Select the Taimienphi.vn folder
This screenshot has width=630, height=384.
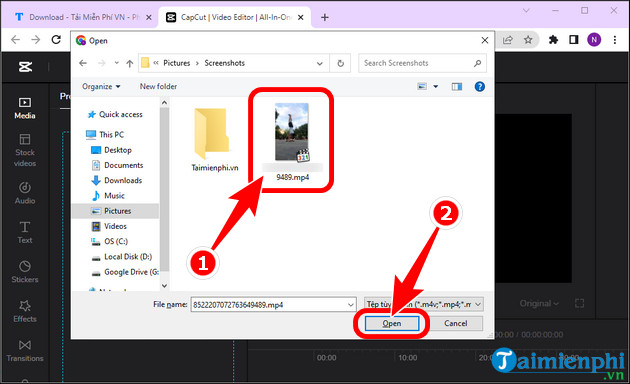click(215, 140)
